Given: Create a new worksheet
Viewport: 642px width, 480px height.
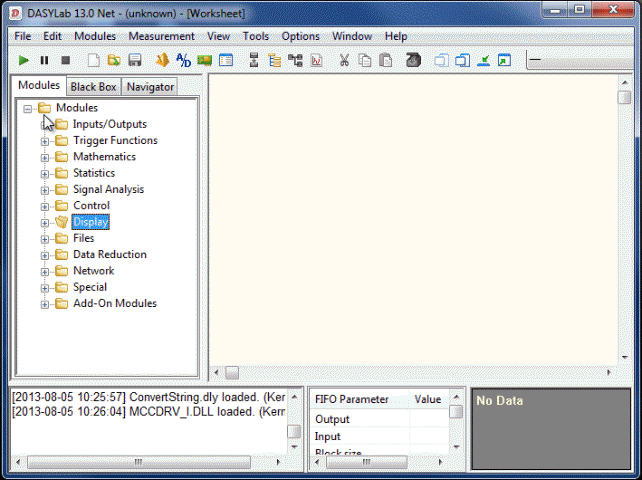Looking at the screenshot, I should (94, 61).
